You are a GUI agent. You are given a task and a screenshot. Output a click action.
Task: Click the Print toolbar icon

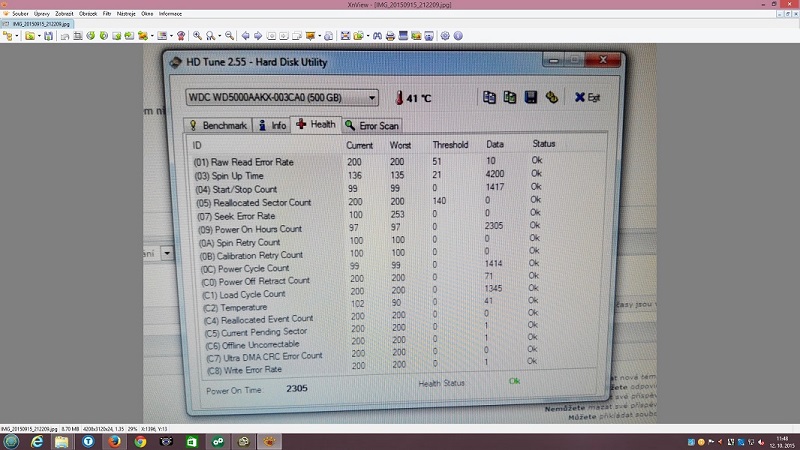point(390,36)
